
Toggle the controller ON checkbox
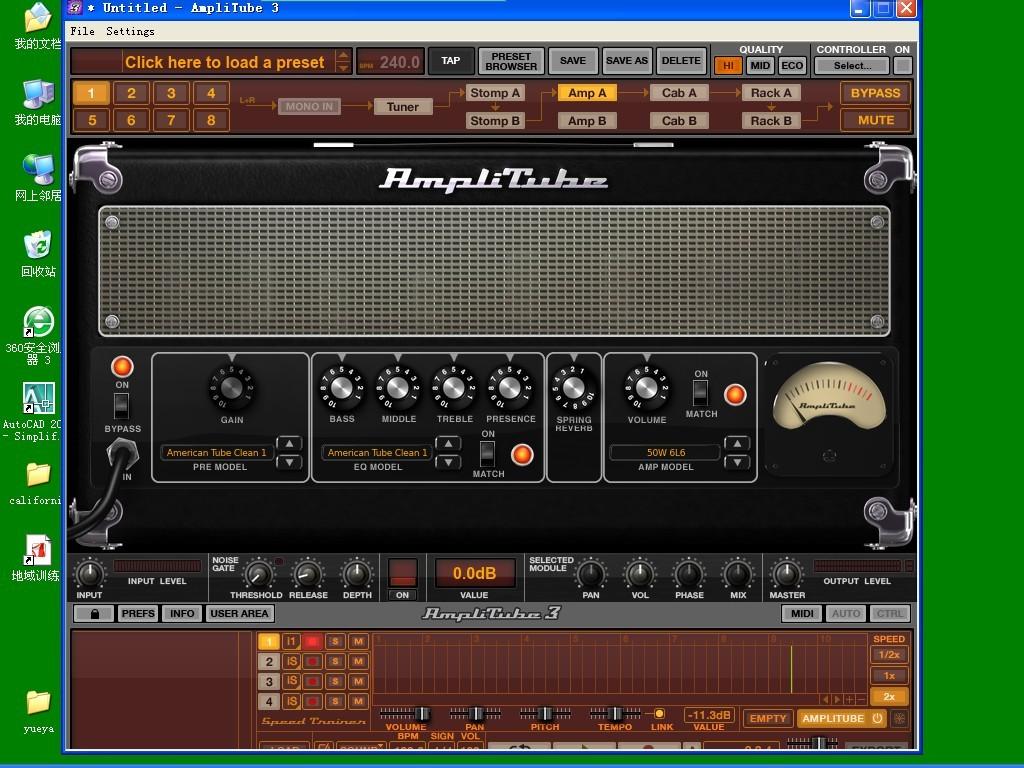(x=903, y=65)
